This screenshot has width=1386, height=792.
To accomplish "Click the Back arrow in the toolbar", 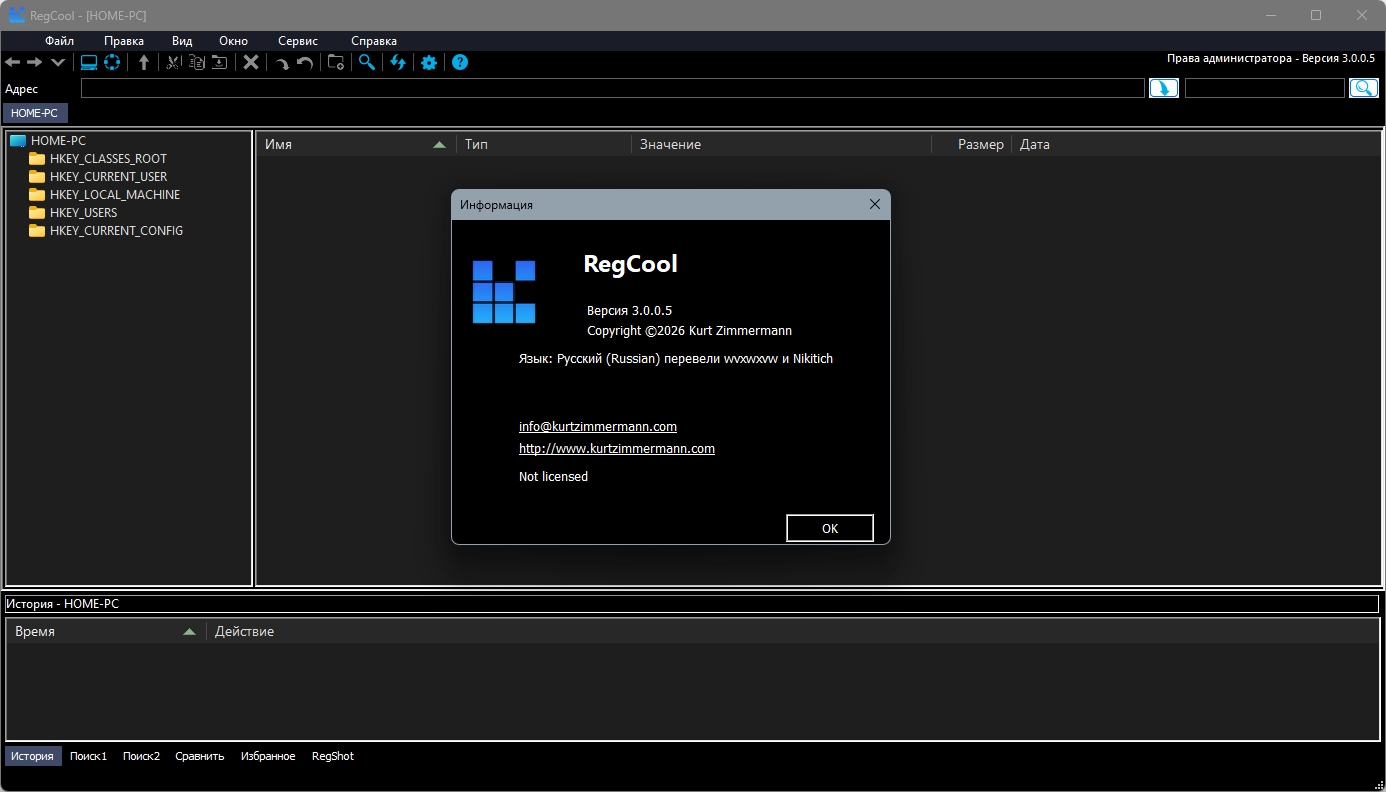I will tap(13, 62).
